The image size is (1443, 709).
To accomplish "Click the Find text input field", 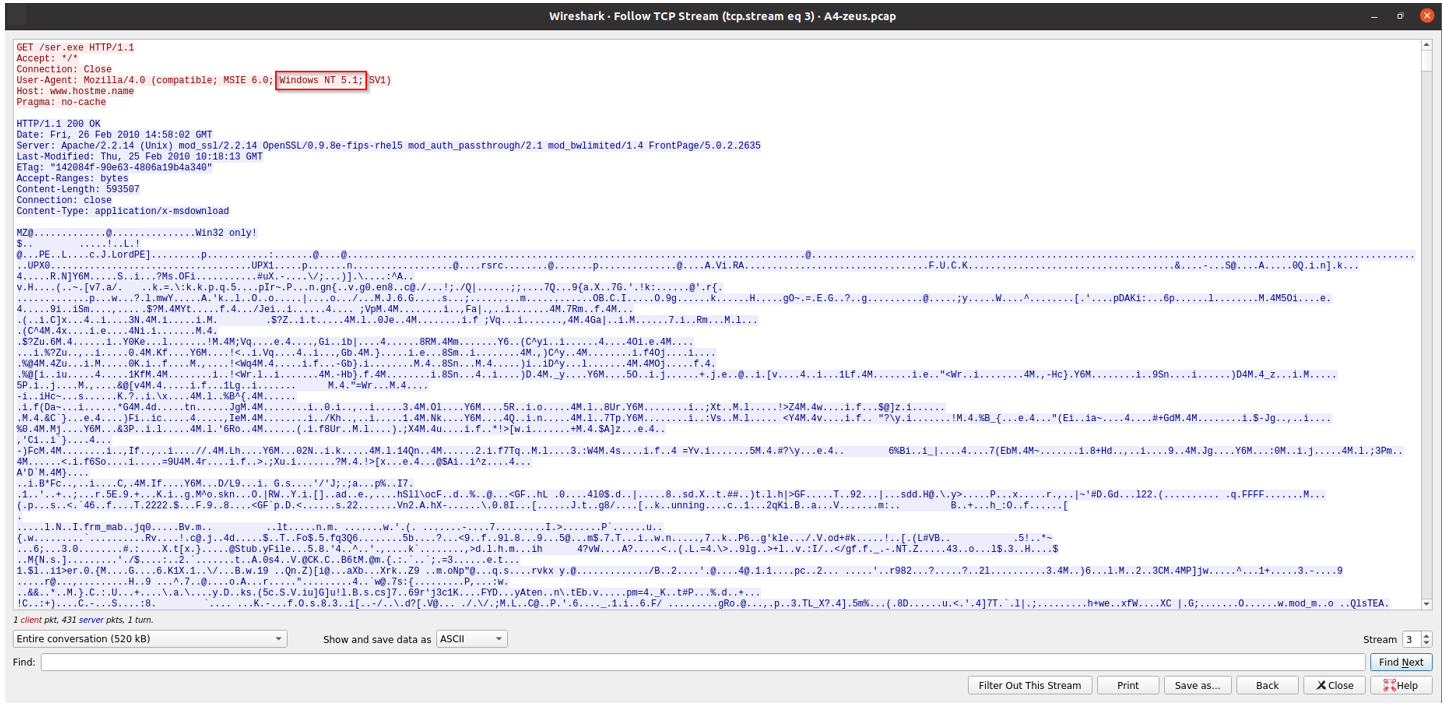I will [702, 662].
